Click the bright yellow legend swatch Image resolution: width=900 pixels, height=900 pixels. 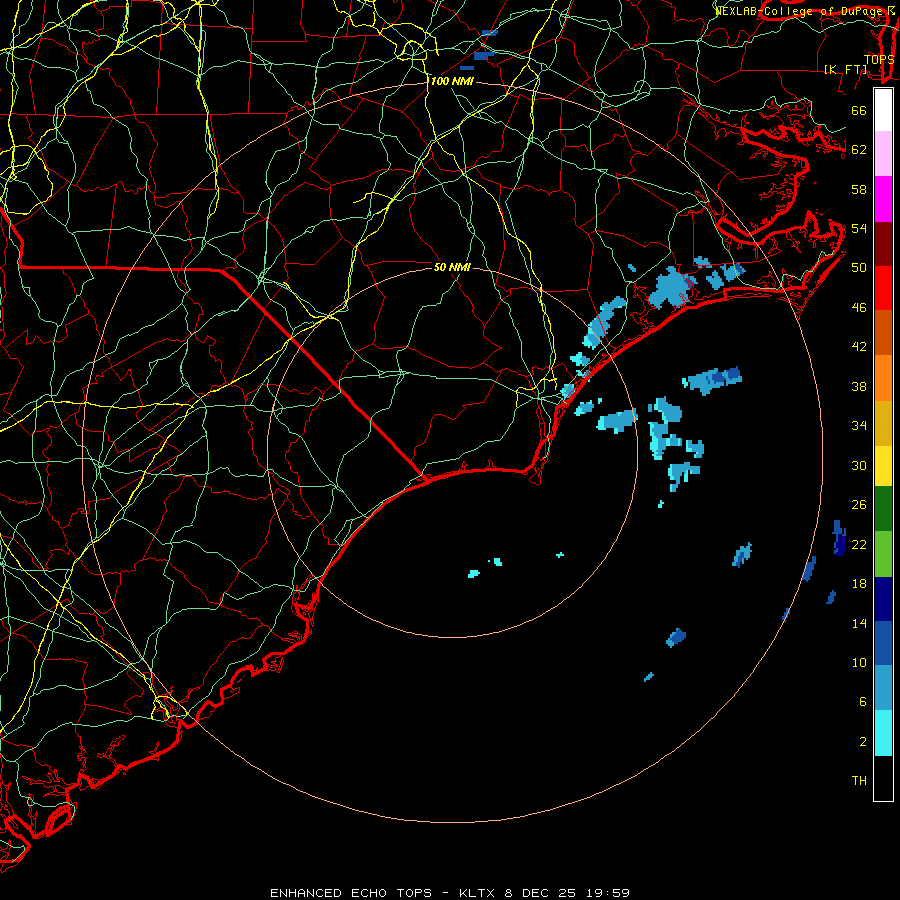click(x=883, y=465)
